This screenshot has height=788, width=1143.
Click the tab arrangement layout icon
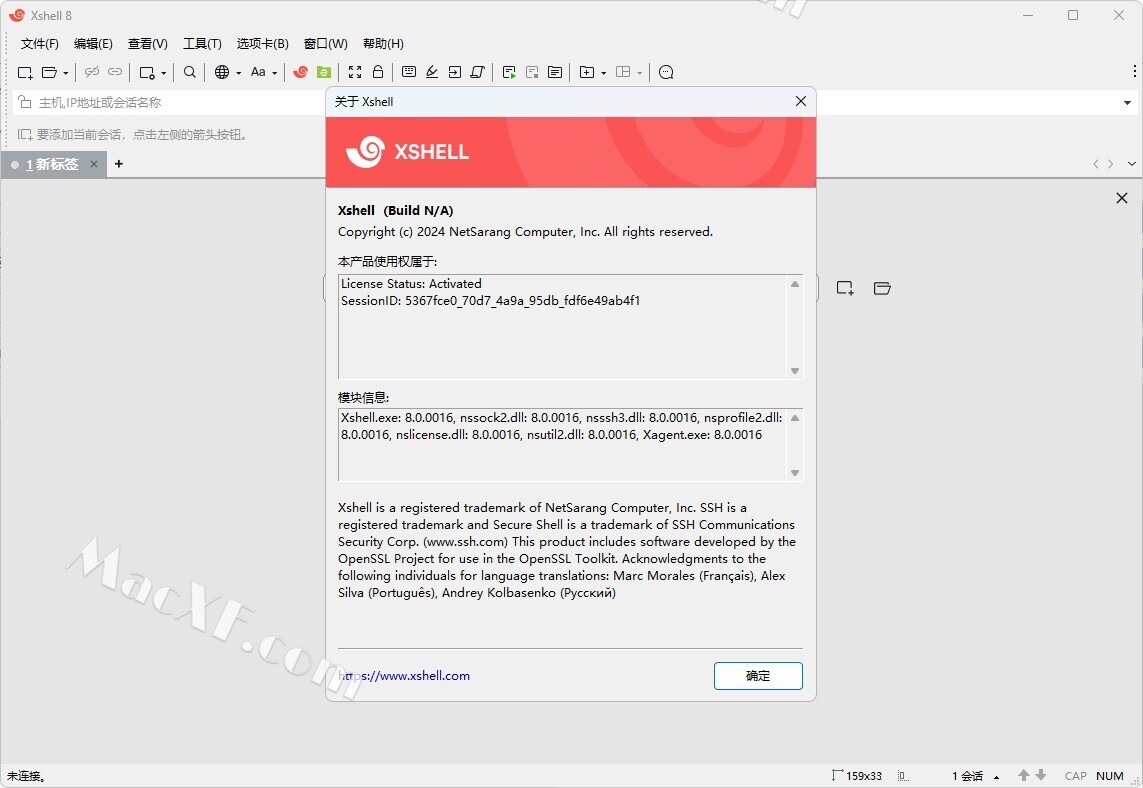623,72
